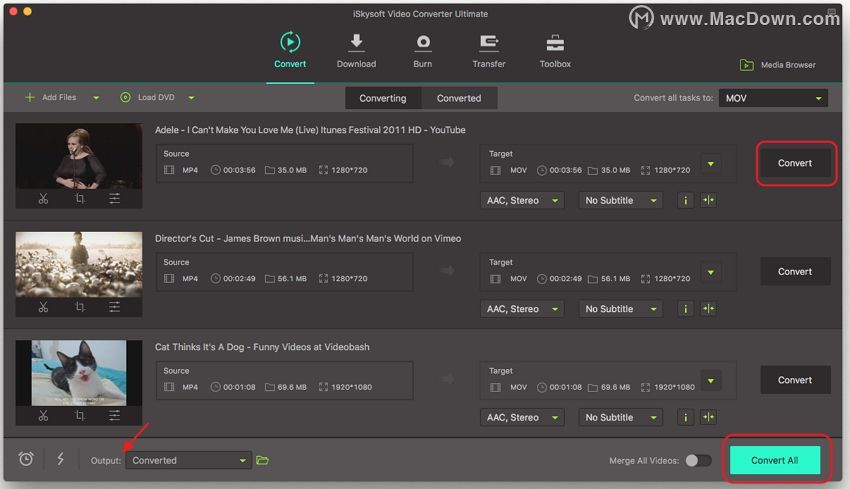850x489 pixels.
Task: Open audio track dropdown for Cat video
Action: (522, 417)
